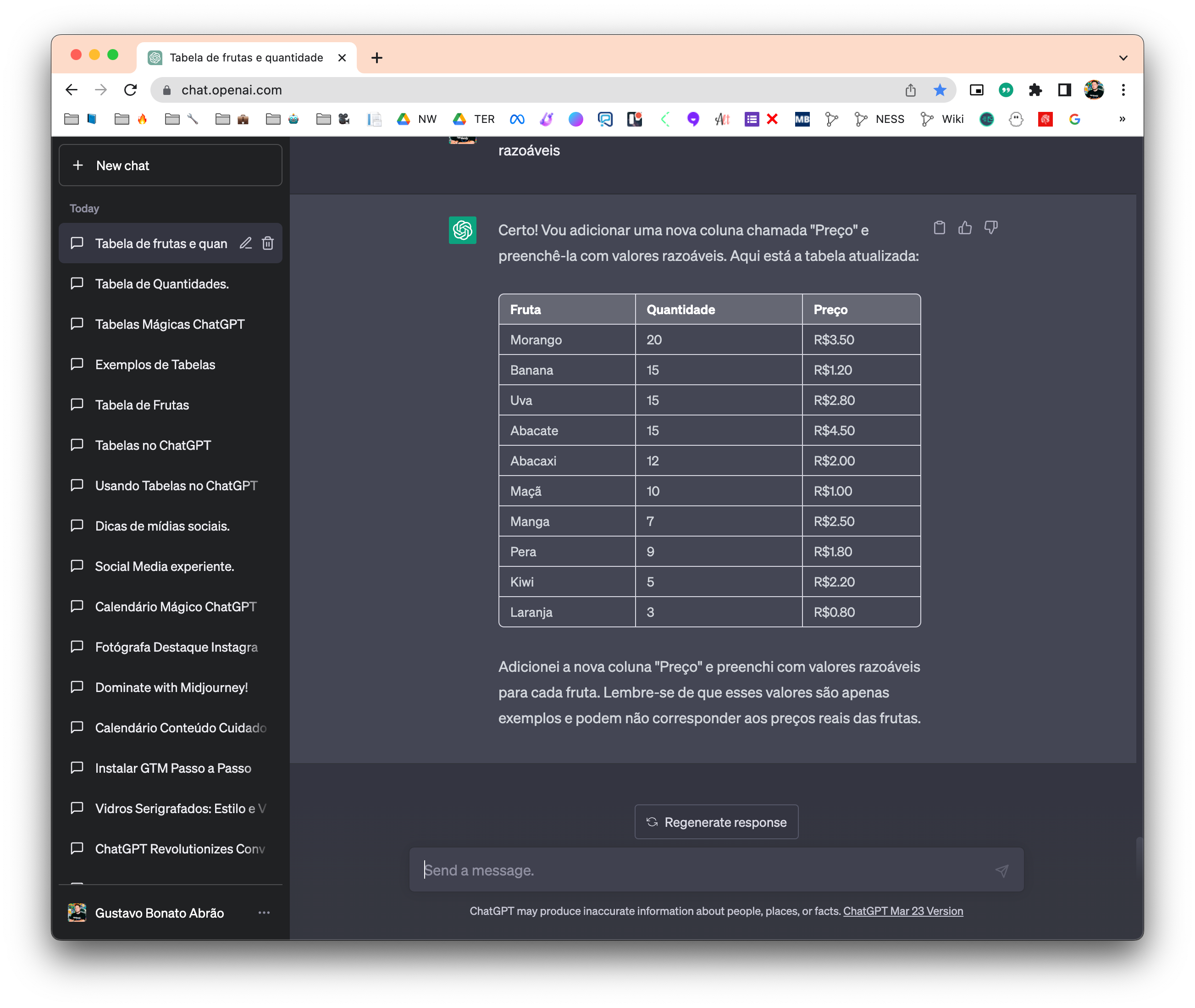Screen dimensions: 1195x1008
Task: Open the red X bookmark
Action: click(x=772, y=119)
